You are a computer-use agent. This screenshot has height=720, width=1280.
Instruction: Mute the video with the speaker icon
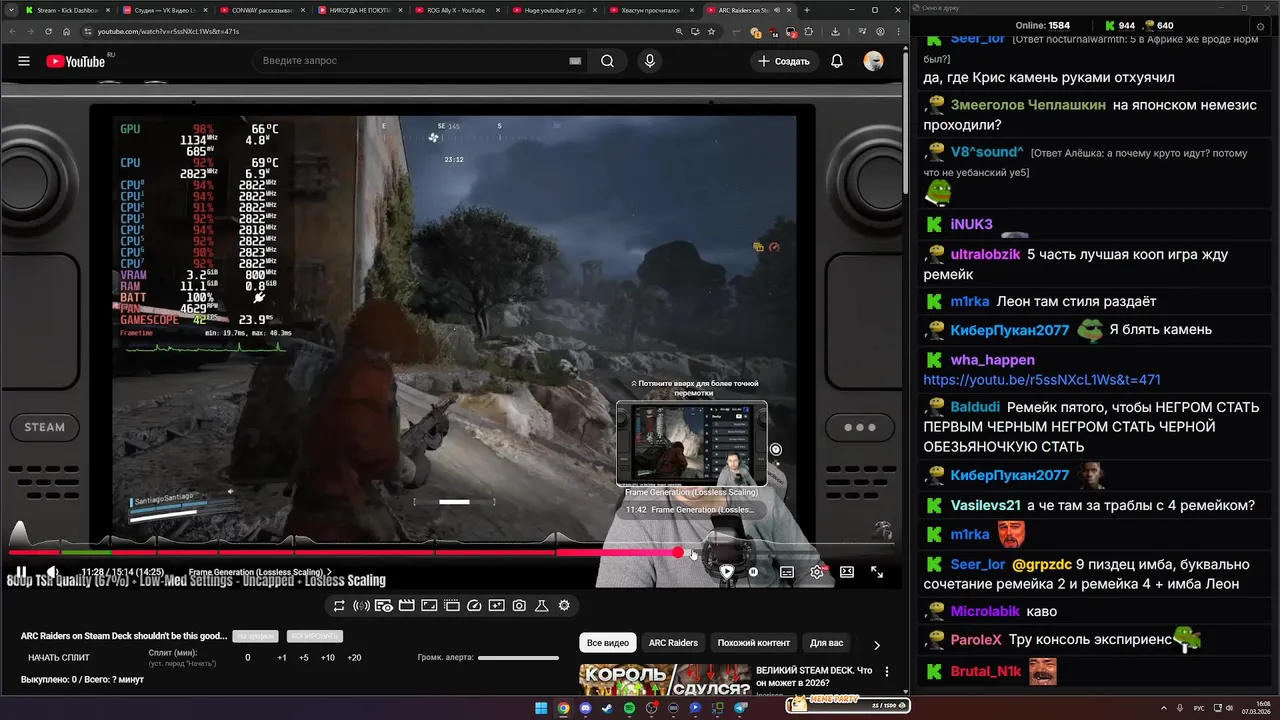click(x=52, y=572)
